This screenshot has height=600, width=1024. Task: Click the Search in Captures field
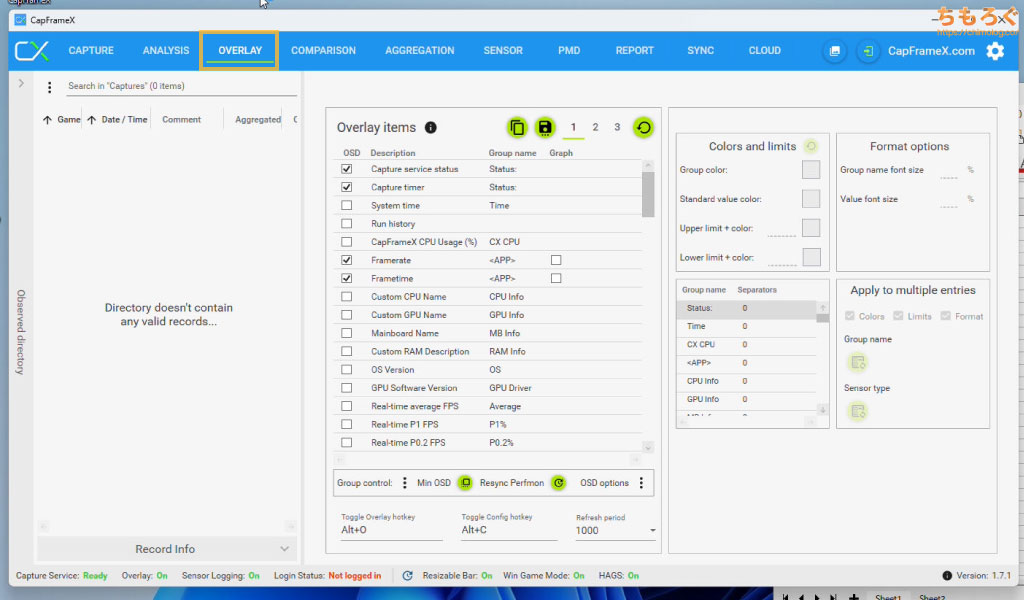[x=182, y=86]
